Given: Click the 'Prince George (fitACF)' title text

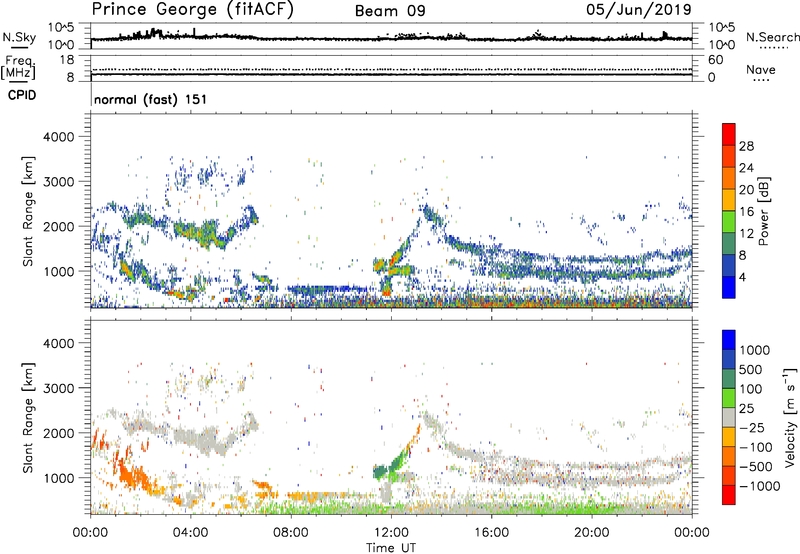Looking at the screenshot, I should point(192,10).
